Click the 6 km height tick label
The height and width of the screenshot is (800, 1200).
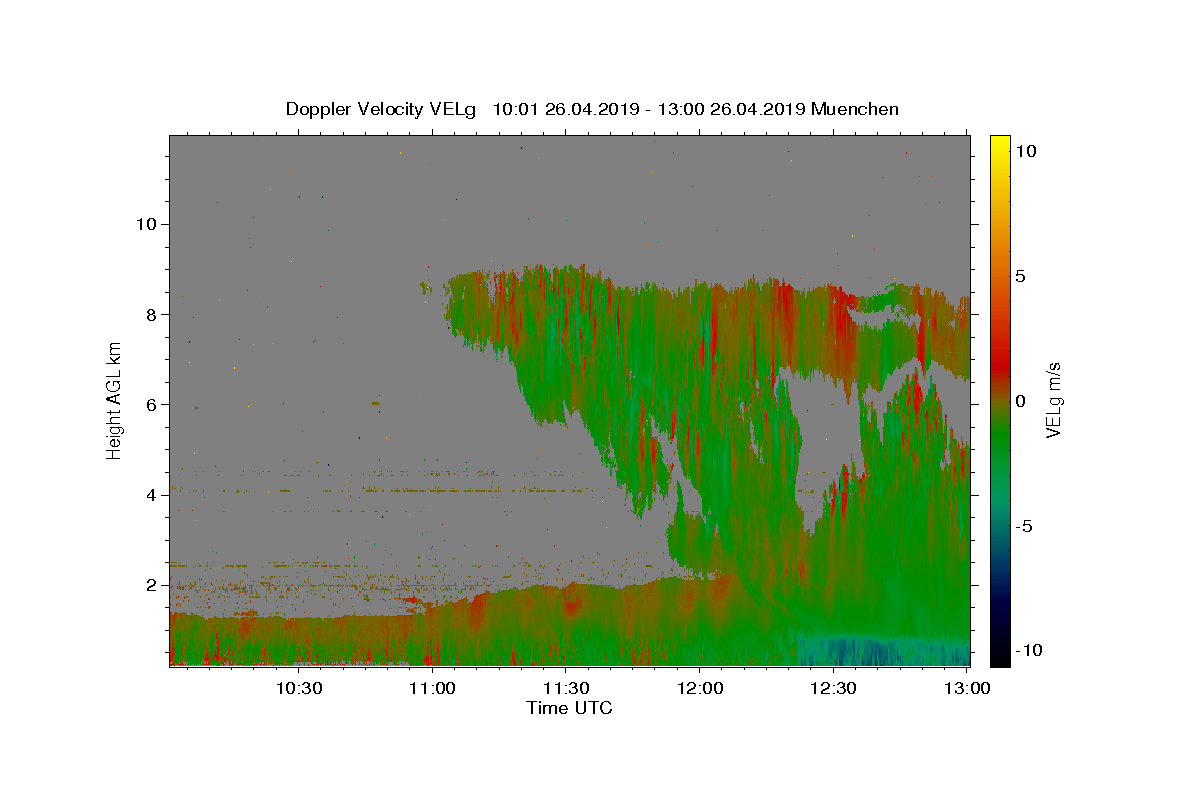click(152, 404)
